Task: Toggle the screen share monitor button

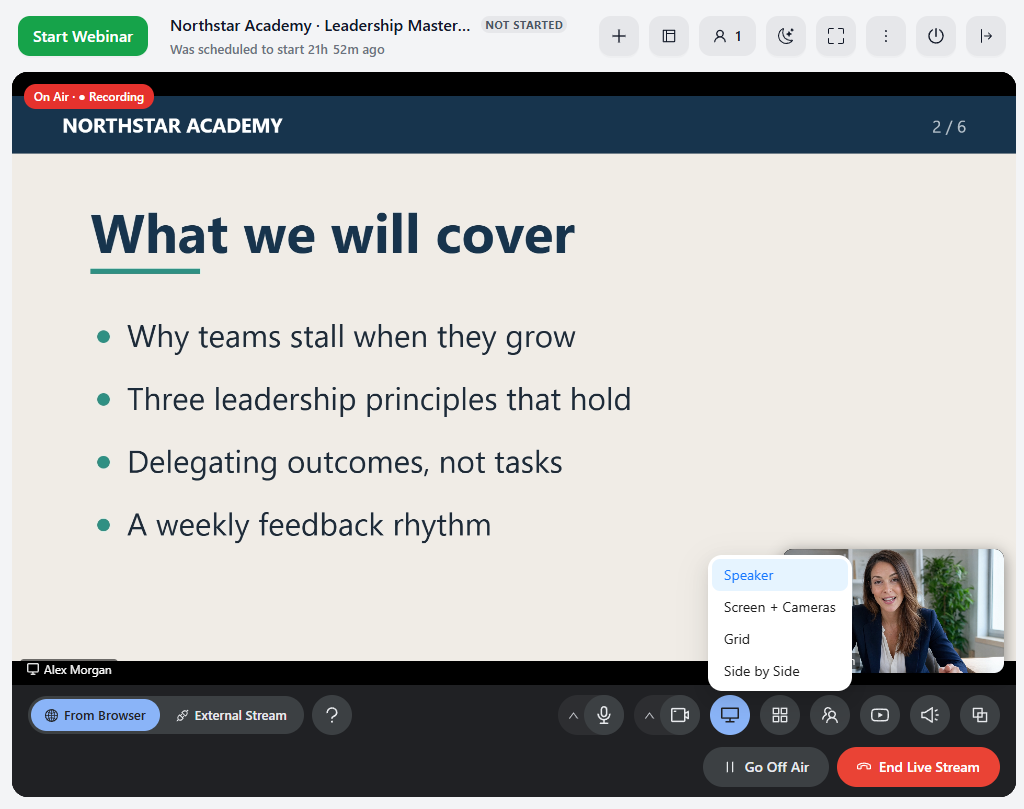Action: pos(730,716)
